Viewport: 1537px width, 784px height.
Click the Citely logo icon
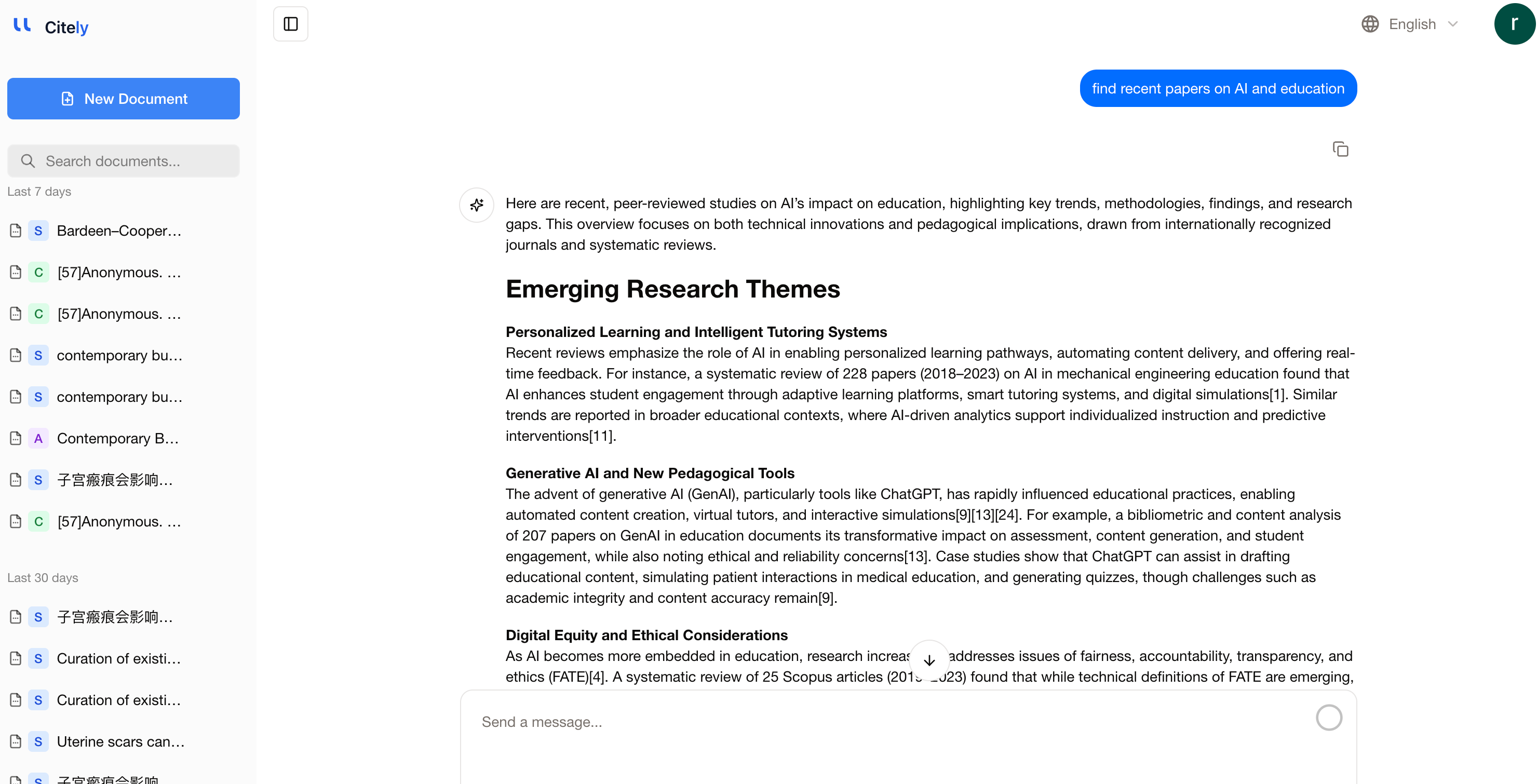click(x=22, y=25)
